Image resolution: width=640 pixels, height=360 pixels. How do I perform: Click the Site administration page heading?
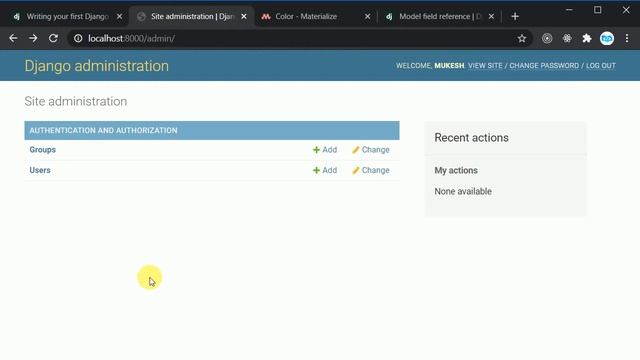click(x=76, y=101)
